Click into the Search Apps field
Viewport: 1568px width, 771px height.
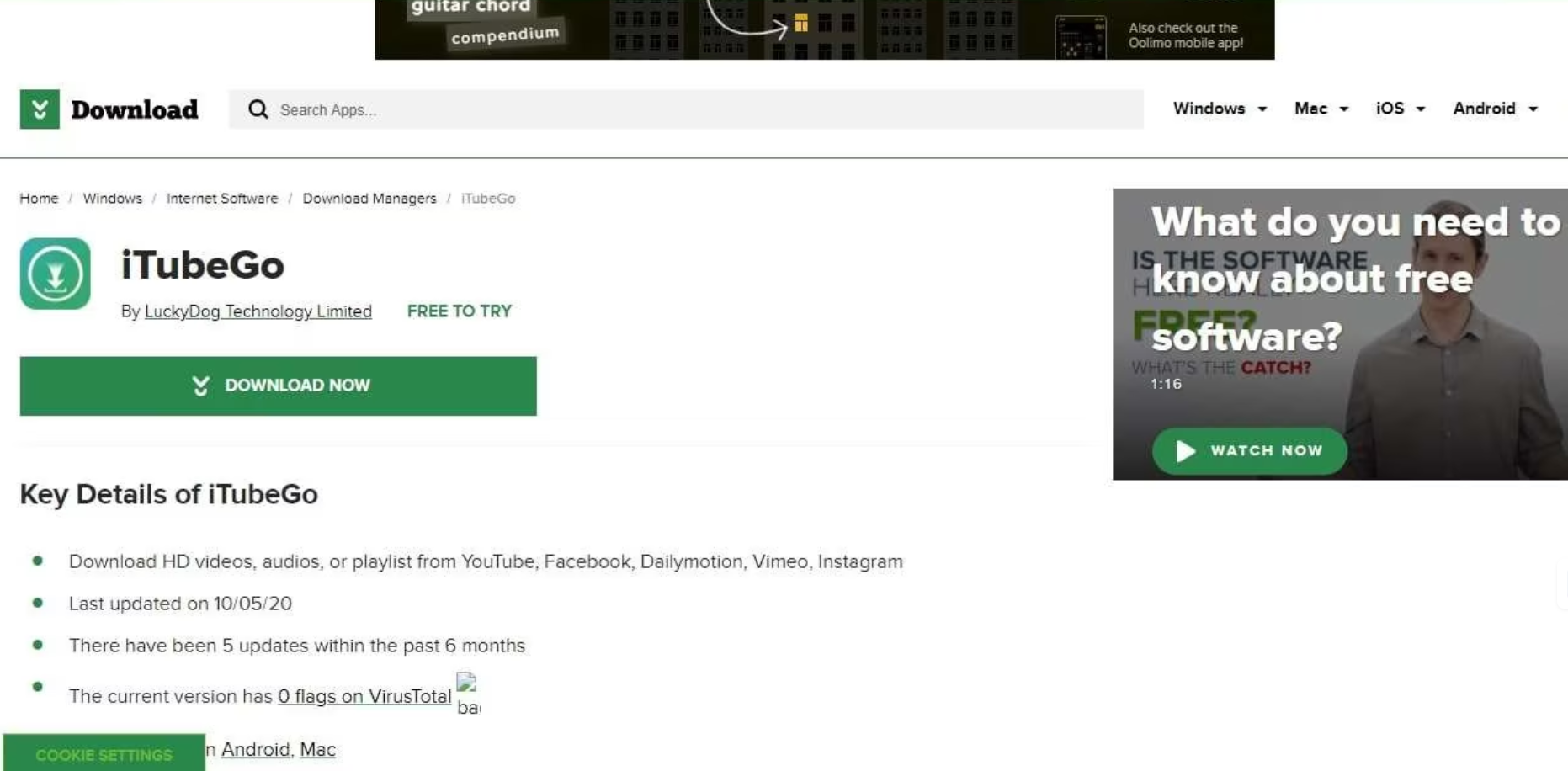coord(707,109)
